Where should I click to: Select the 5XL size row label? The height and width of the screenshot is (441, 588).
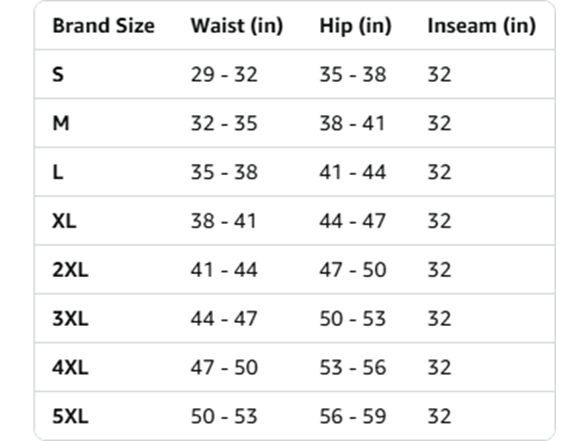(70, 416)
